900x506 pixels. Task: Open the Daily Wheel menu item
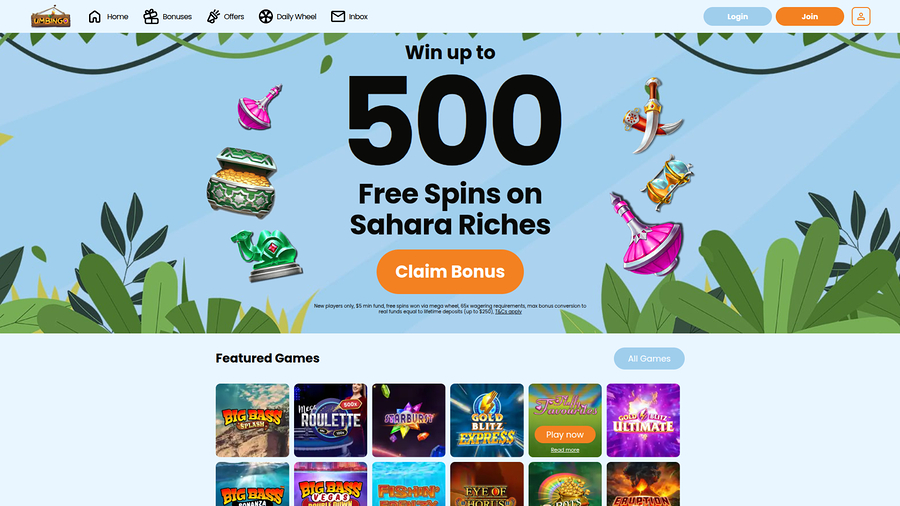pos(288,17)
